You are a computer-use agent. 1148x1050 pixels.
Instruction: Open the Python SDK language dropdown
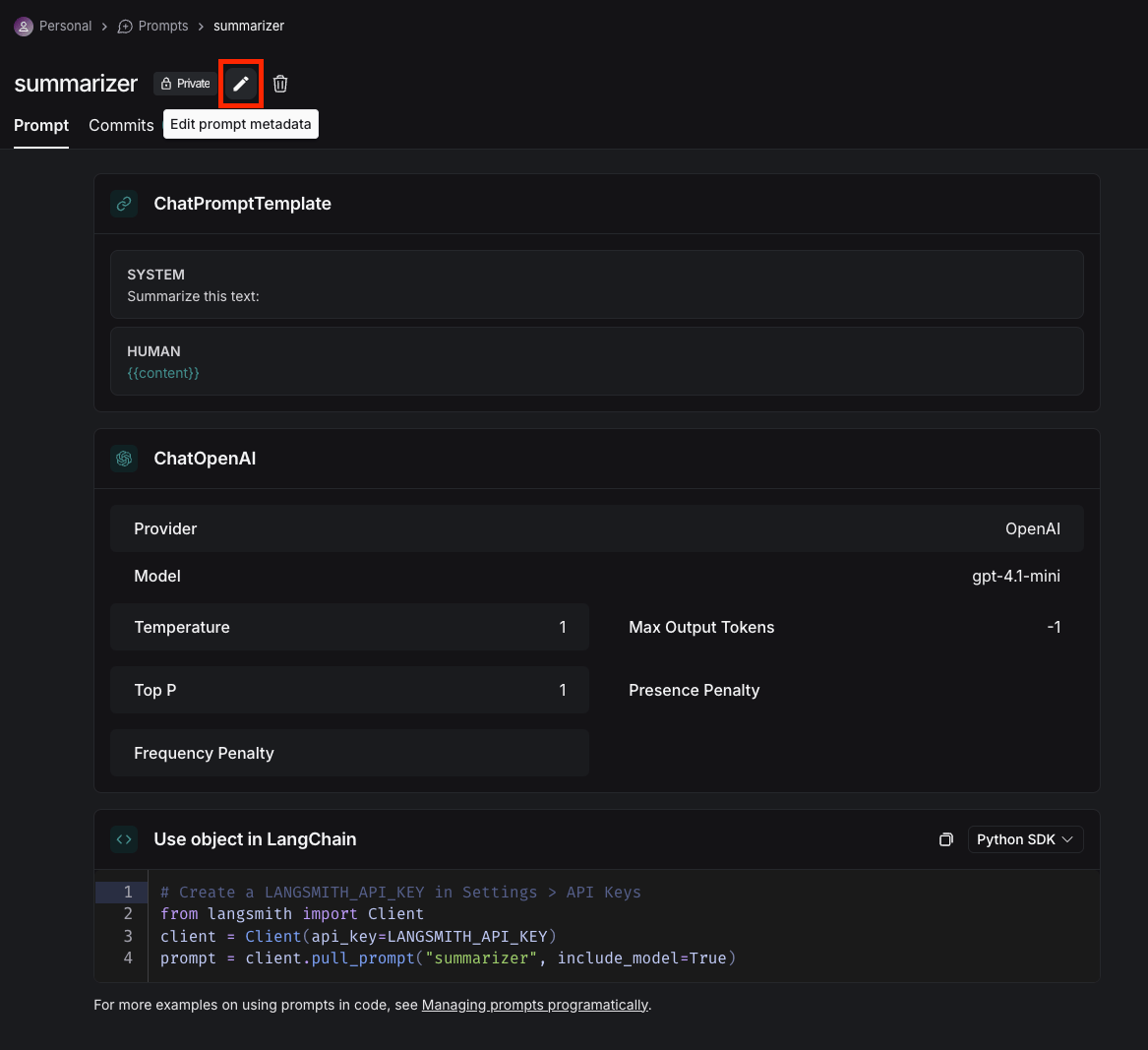click(1025, 839)
